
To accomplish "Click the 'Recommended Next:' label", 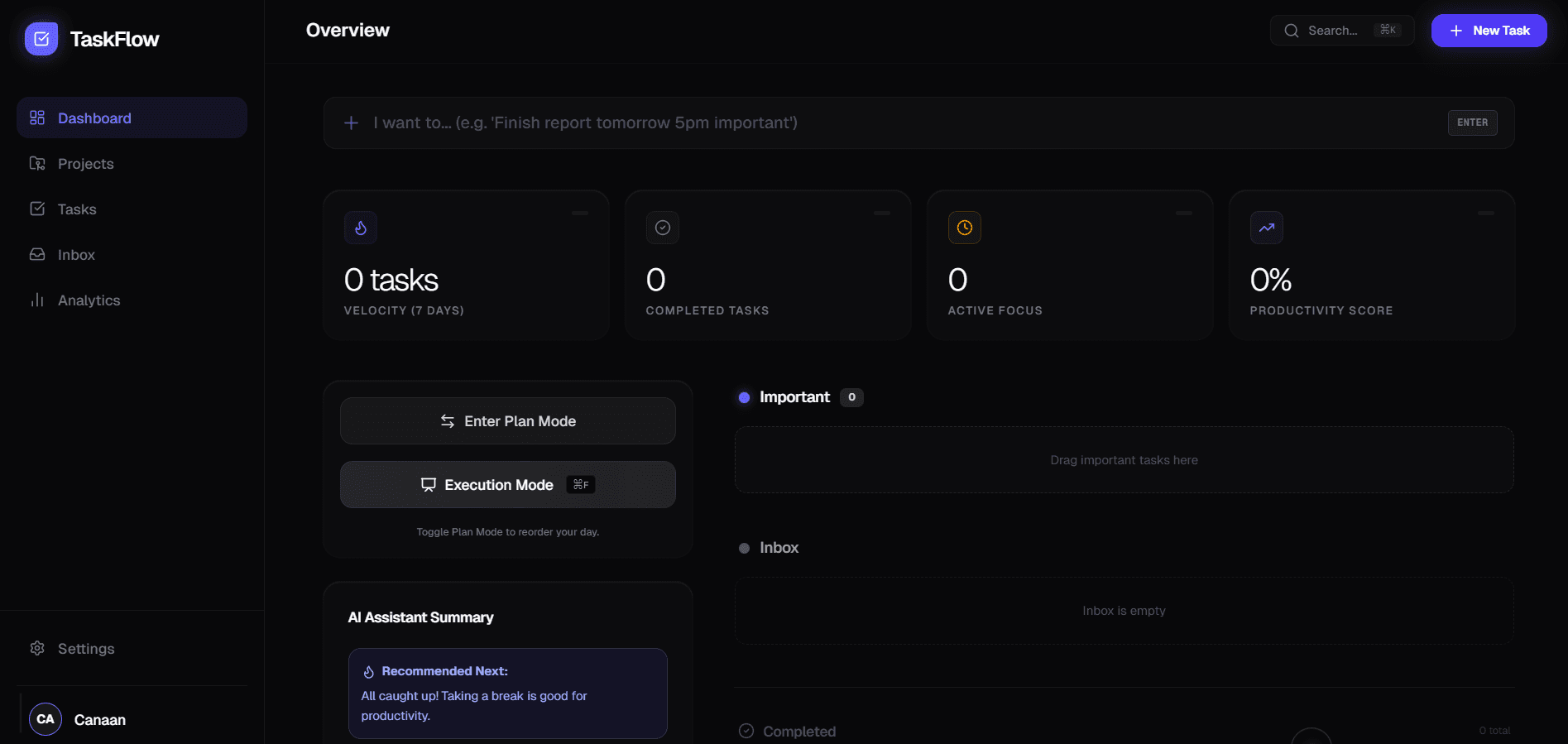I will point(444,671).
